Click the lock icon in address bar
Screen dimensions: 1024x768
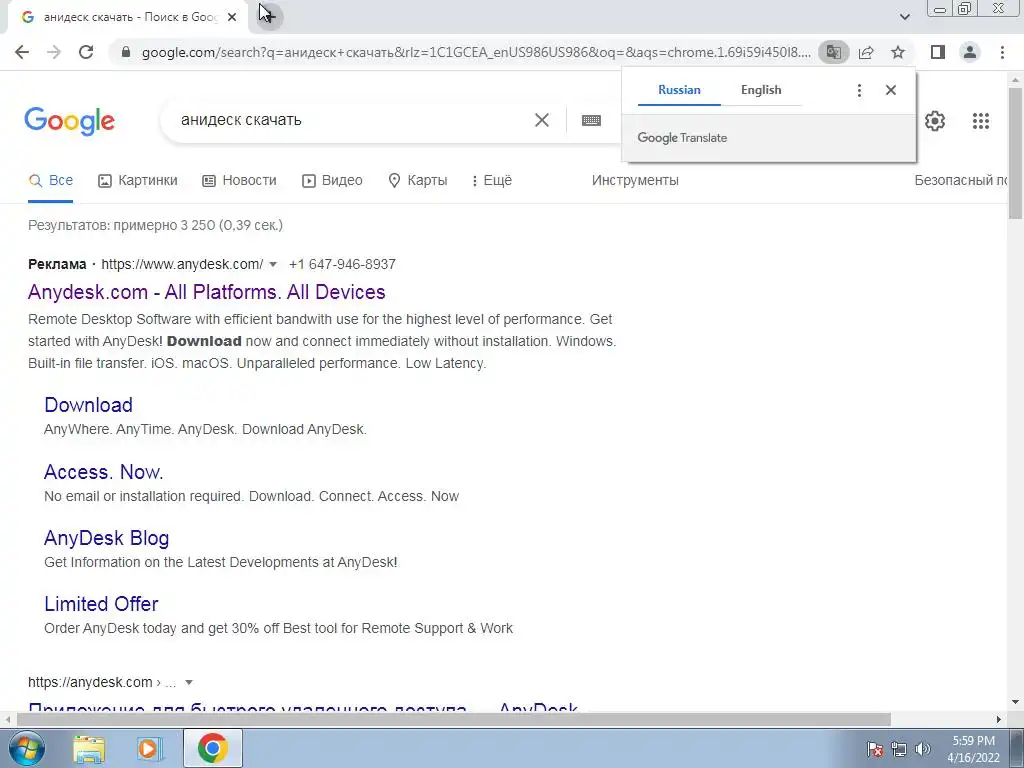pos(126,52)
